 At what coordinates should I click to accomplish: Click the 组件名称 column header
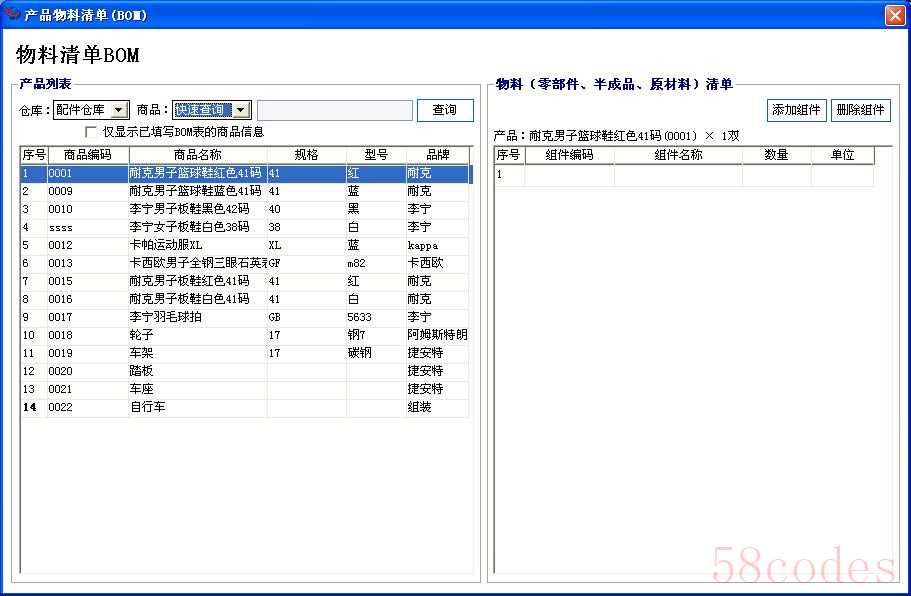(x=678, y=155)
